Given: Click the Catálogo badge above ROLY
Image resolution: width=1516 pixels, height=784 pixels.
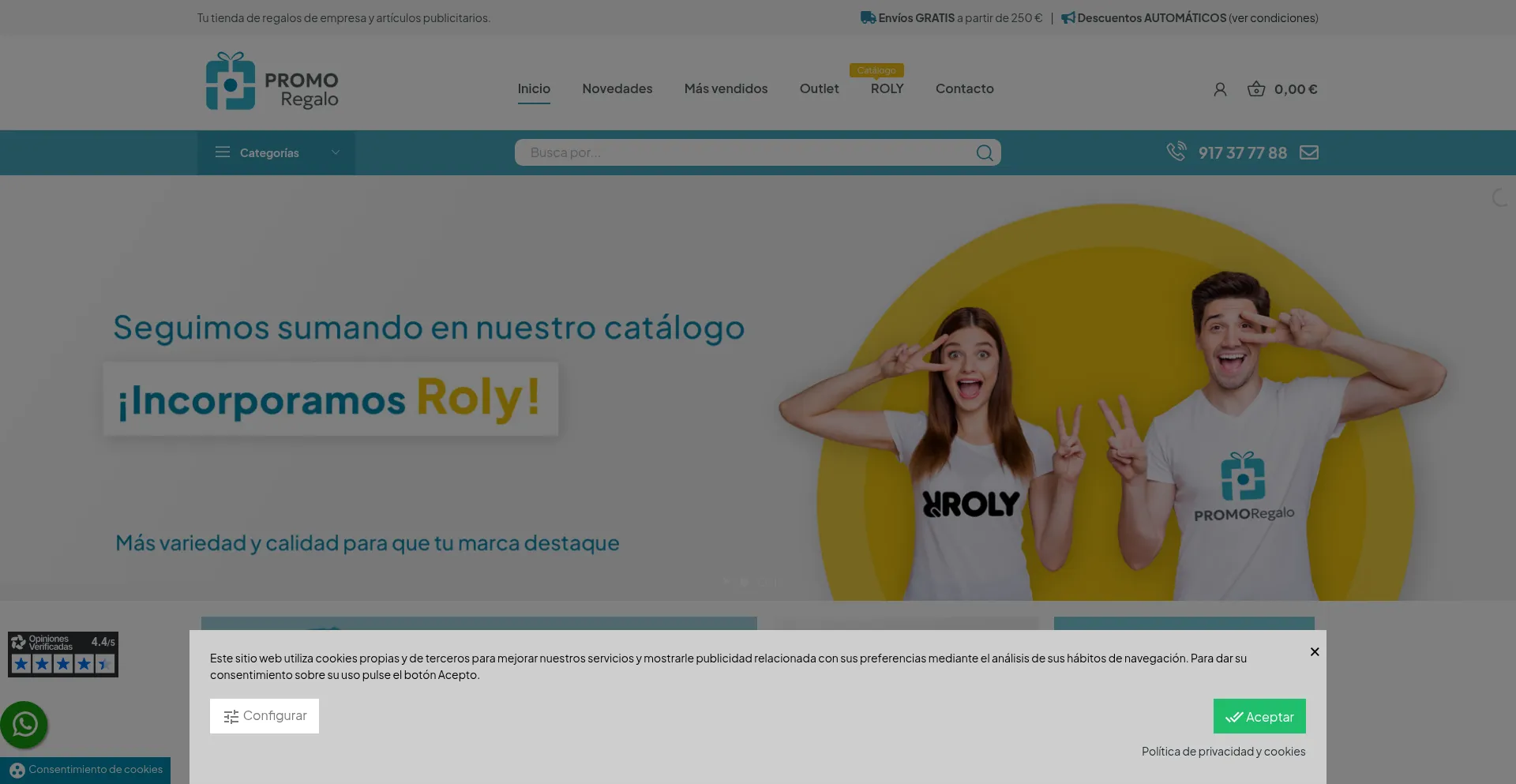Looking at the screenshot, I should coord(876,70).
